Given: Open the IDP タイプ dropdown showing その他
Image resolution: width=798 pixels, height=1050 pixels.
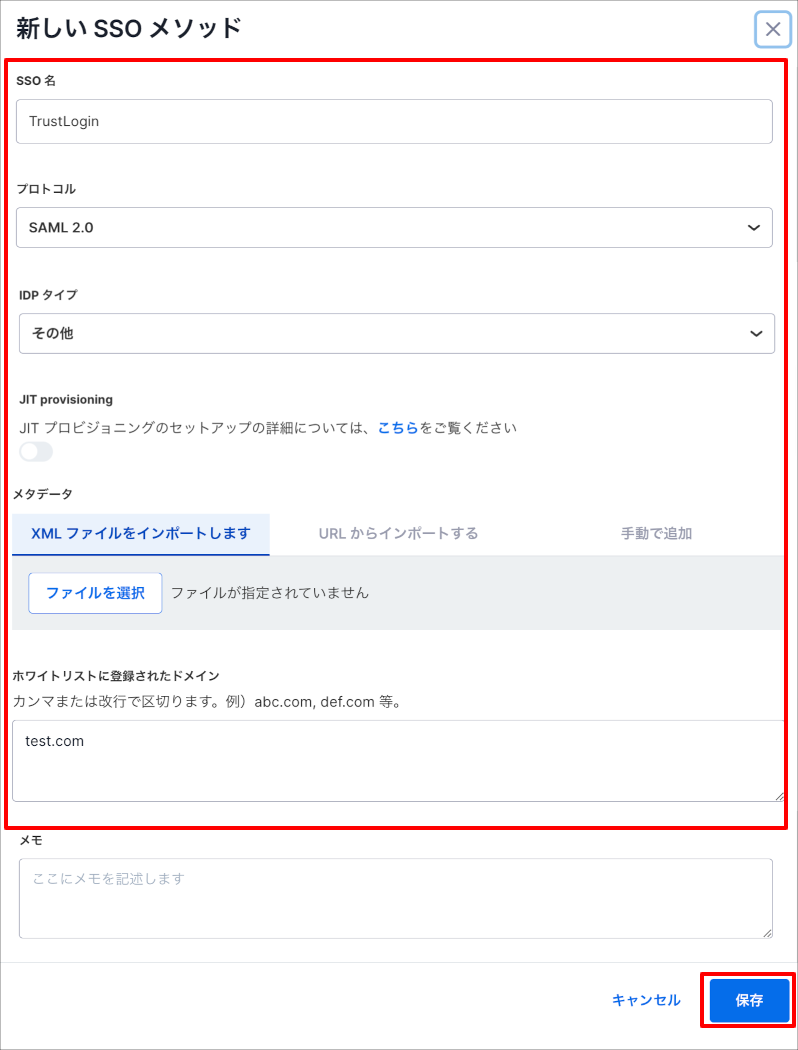Looking at the screenshot, I should pyautogui.click(x=397, y=333).
